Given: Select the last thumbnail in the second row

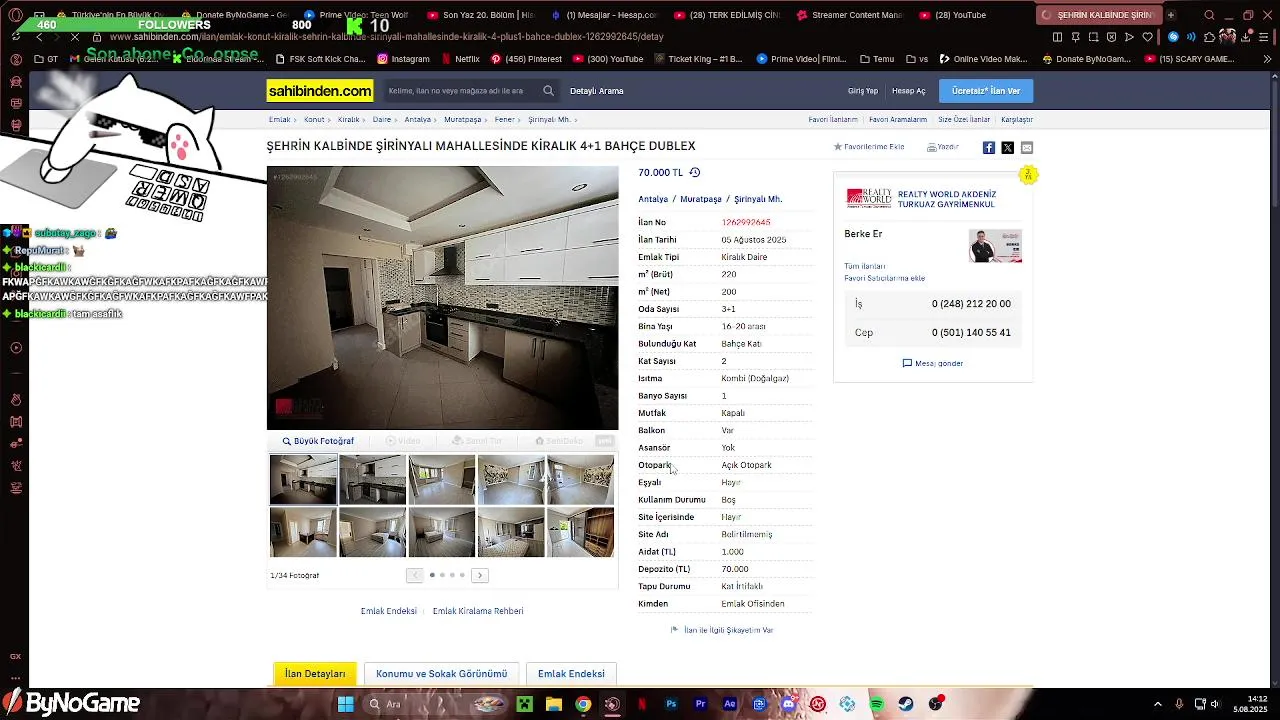Looking at the screenshot, I should (x=581, y=532).
